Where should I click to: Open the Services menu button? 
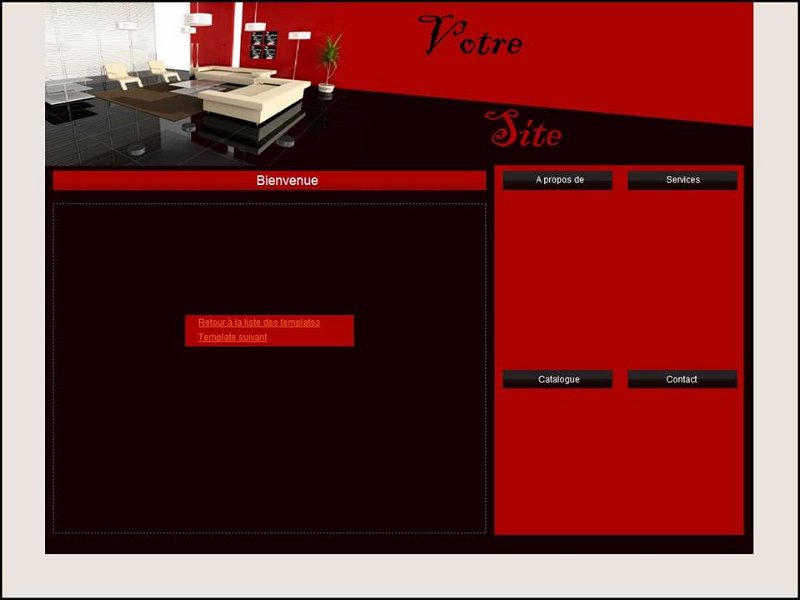point(682,180)
